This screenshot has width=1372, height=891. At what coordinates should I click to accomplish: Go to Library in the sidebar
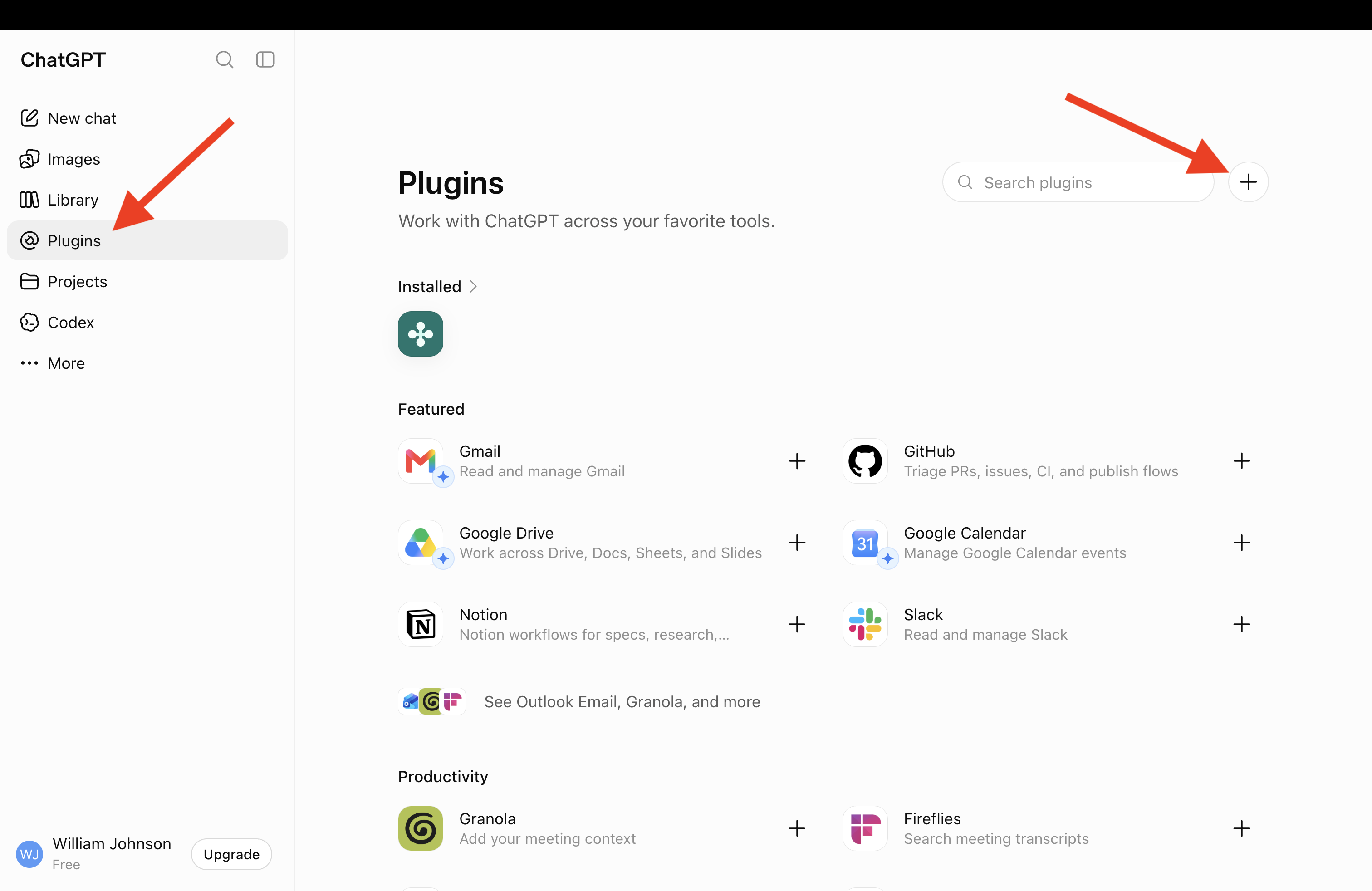pos(147,200)
